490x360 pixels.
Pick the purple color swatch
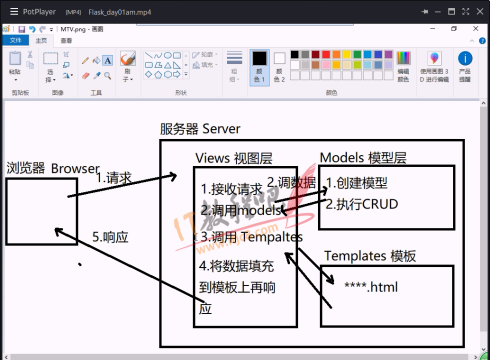(389, 54)
